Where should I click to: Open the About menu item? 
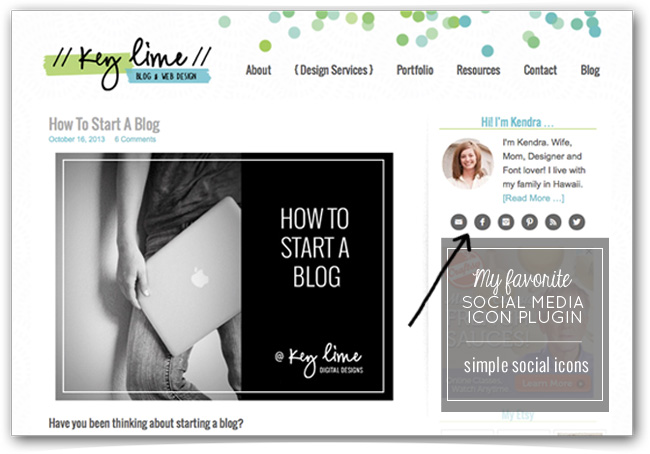coord(258,70)
